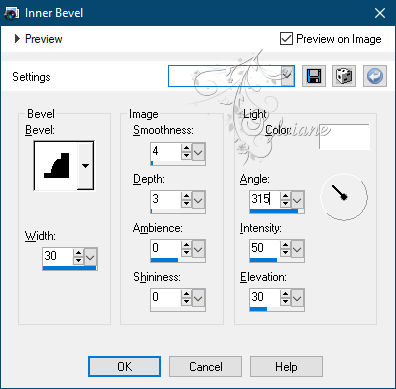Open the Intensity slider dropdown
Viewport: 396px width, 389px height.
297,249
